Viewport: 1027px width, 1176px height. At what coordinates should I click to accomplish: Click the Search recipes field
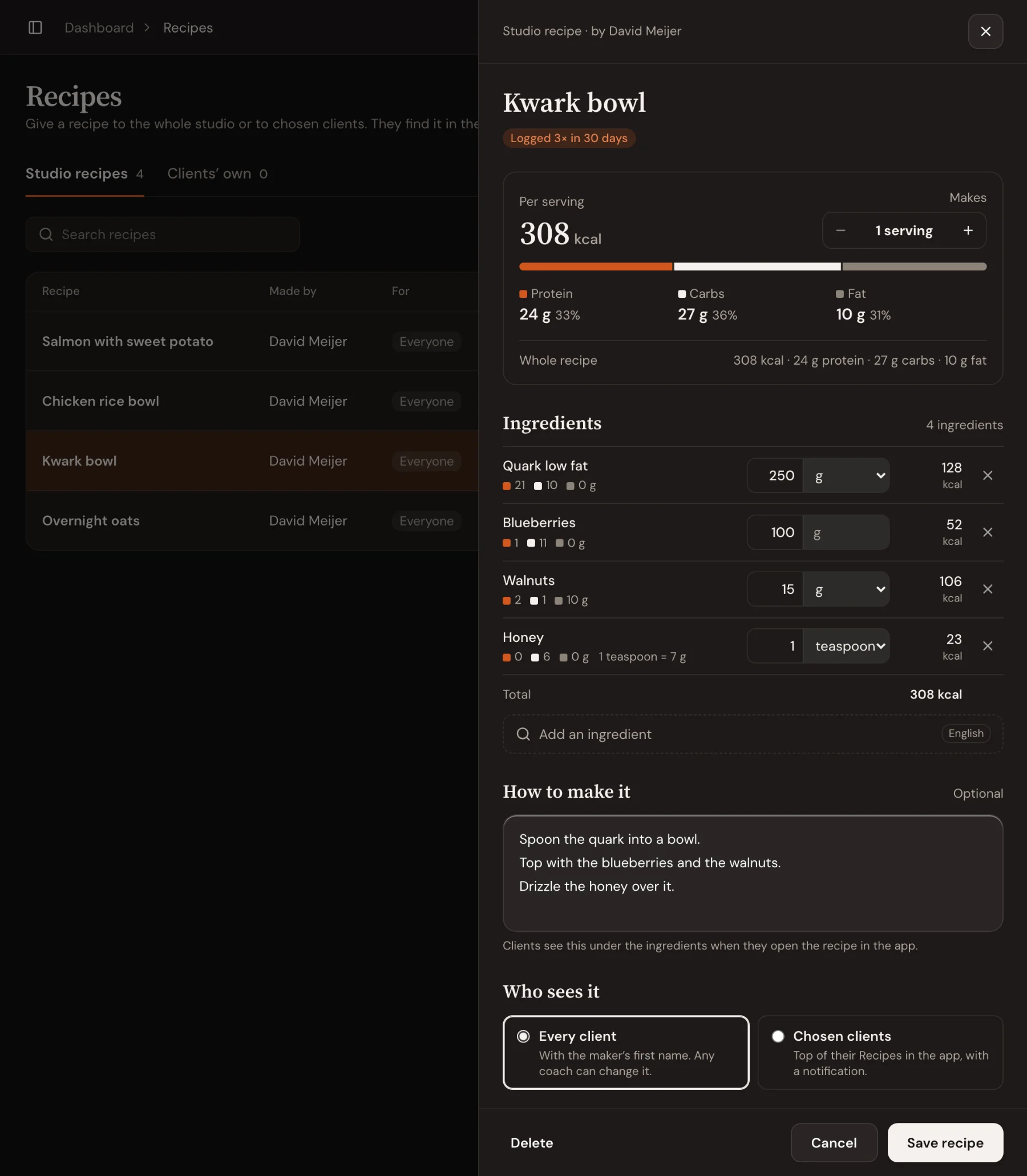pos(162,235)
